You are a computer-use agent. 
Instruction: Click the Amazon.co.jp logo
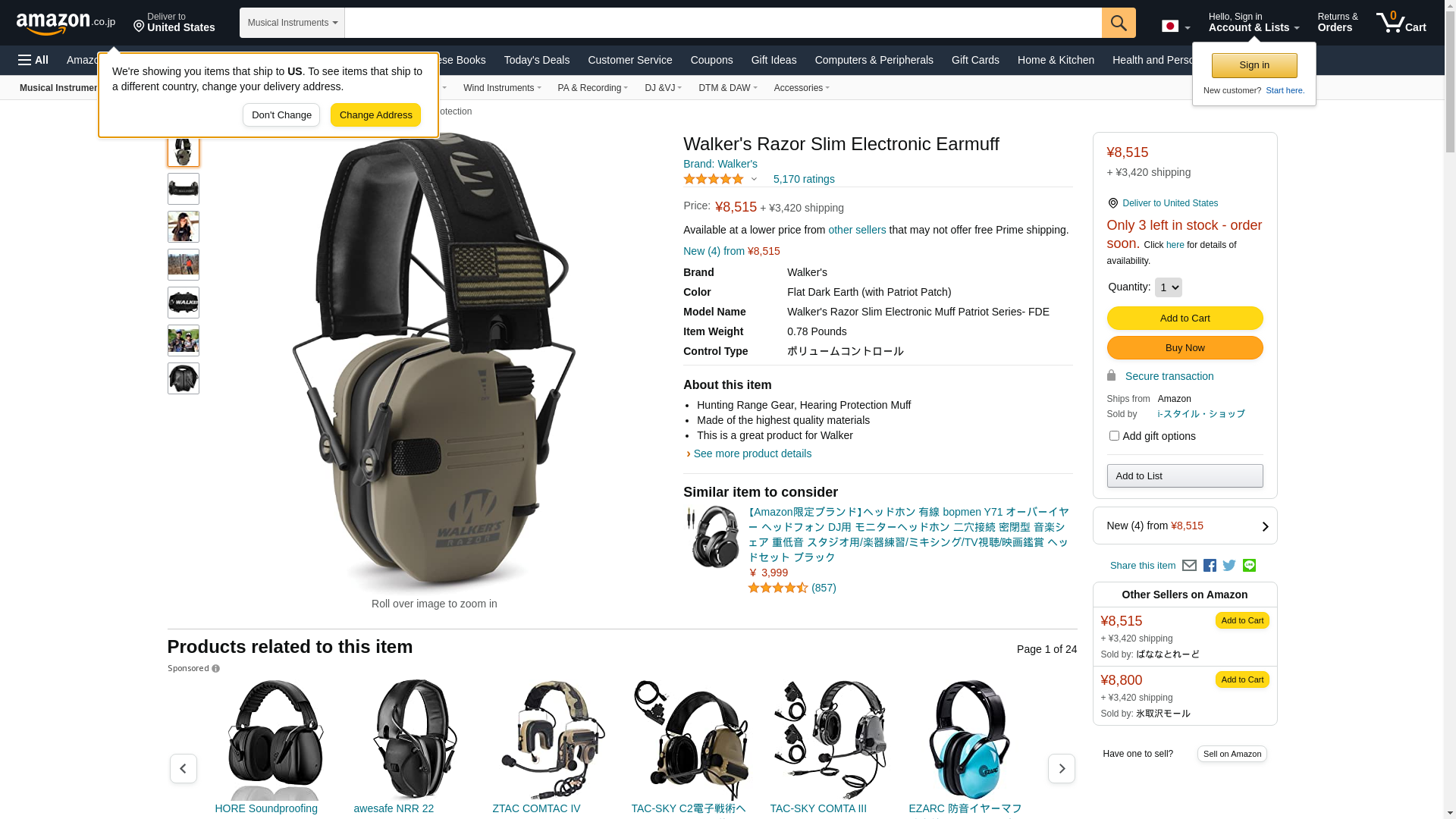click(x=66, y=24)
